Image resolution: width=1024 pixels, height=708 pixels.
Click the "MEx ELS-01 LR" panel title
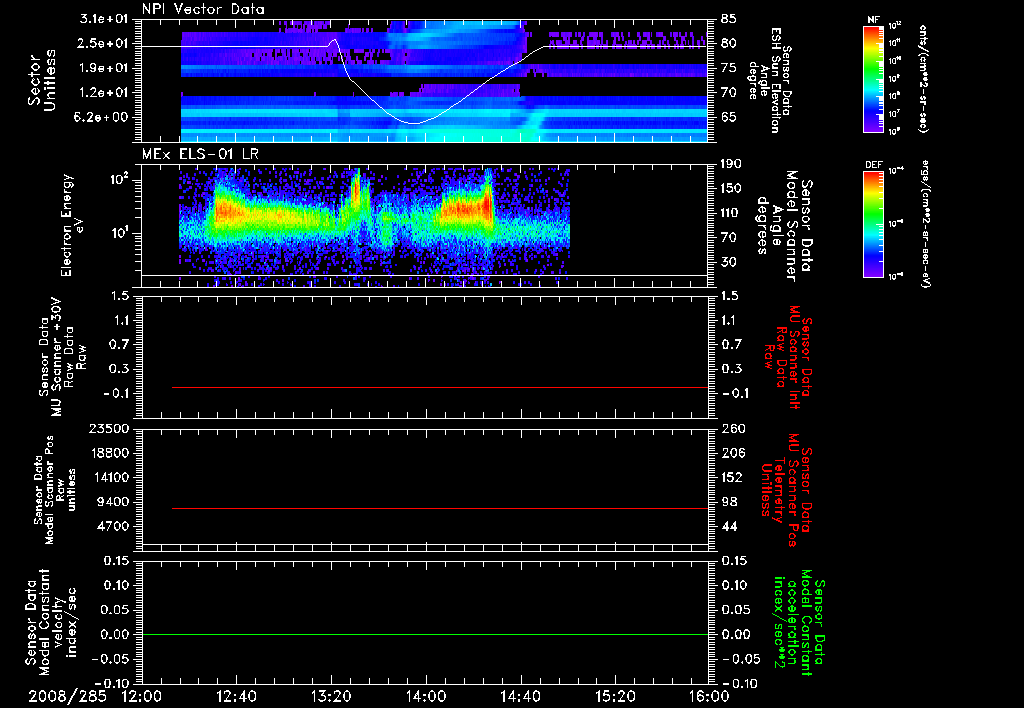tap(200, 154)
